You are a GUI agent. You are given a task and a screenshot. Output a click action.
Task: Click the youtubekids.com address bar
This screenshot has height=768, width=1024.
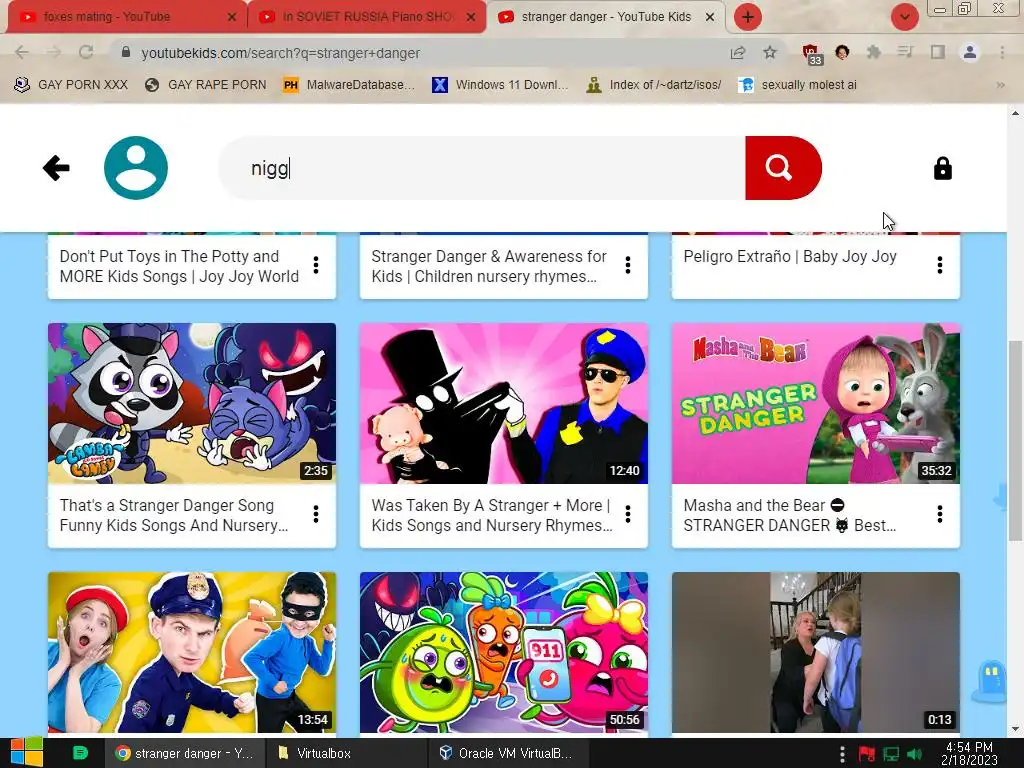(418, 53)
